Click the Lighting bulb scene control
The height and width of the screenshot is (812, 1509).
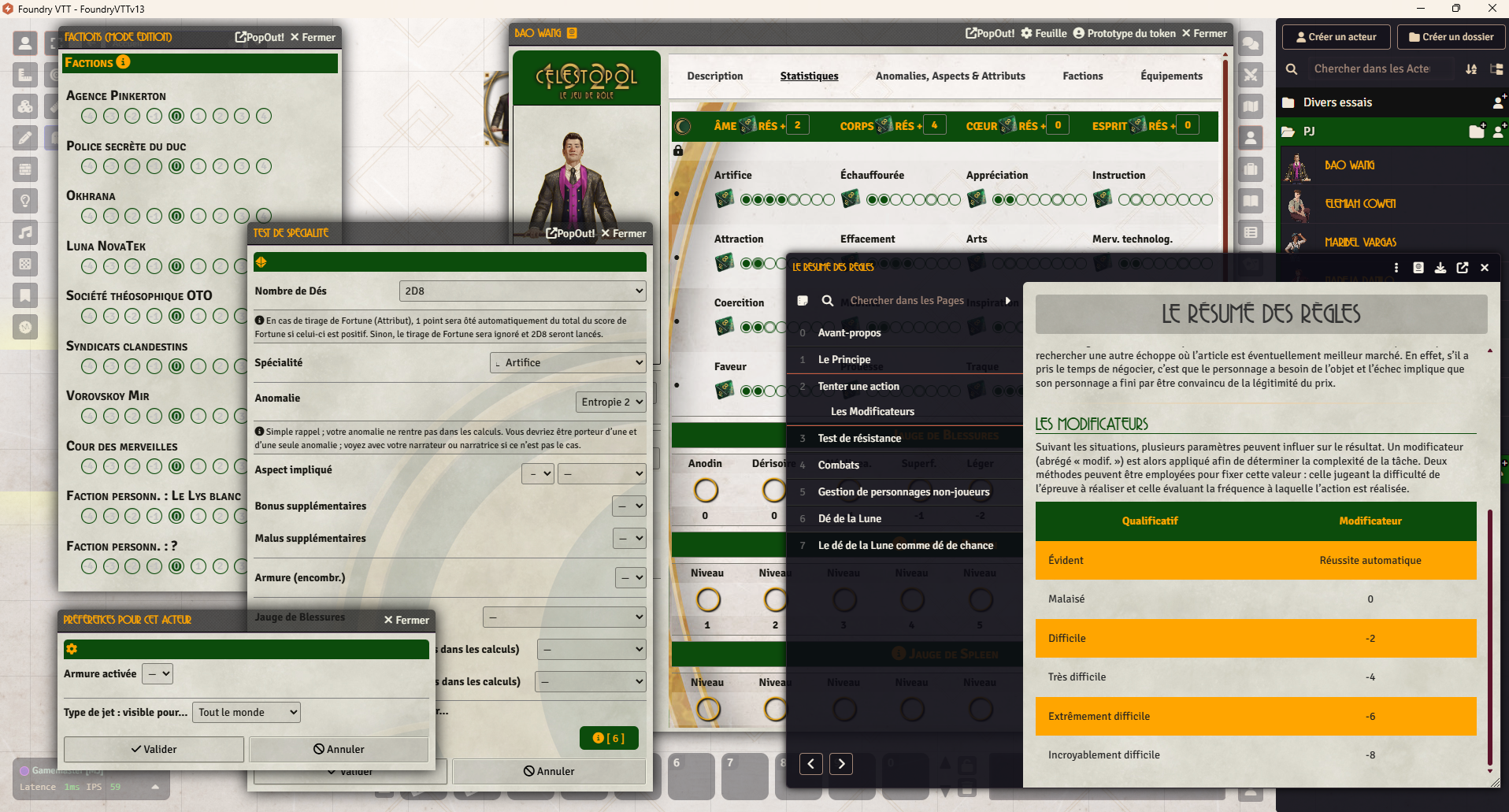(25, 201)
